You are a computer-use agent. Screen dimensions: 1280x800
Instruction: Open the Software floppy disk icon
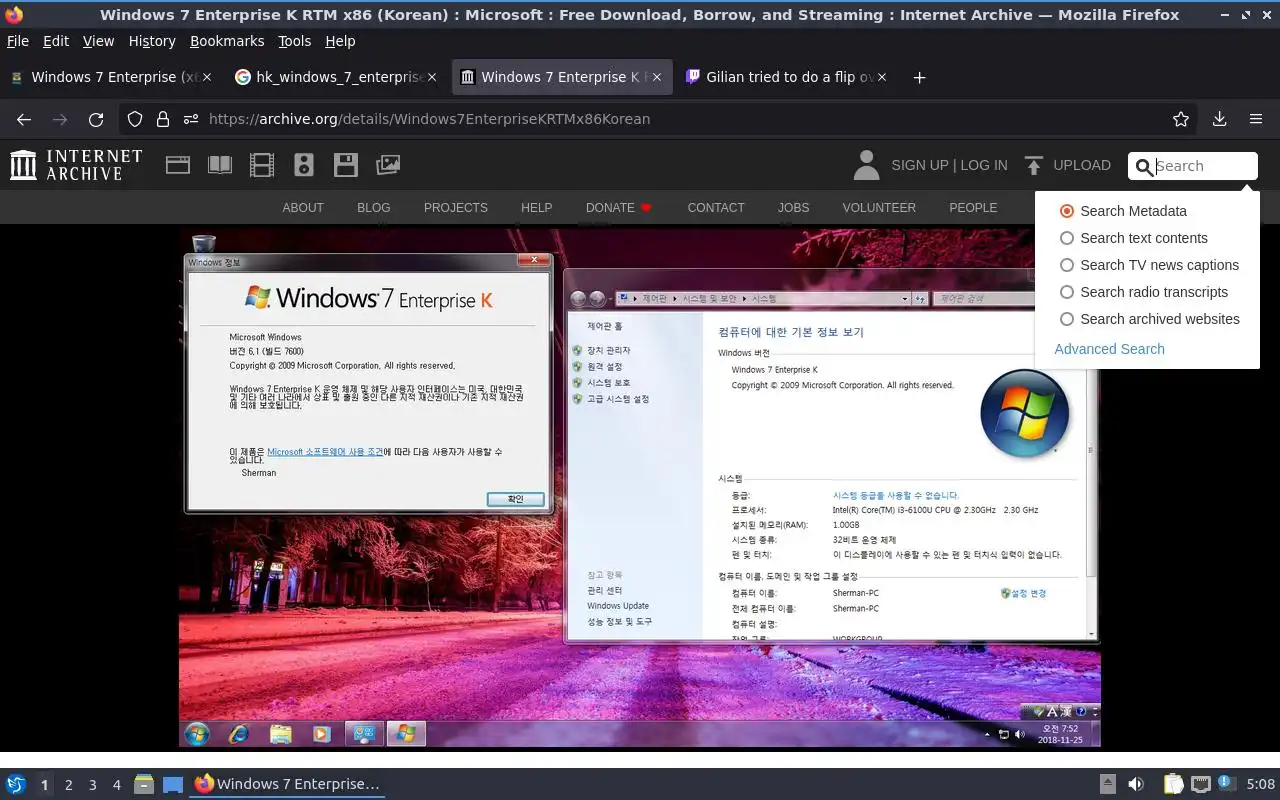(346, 165)
